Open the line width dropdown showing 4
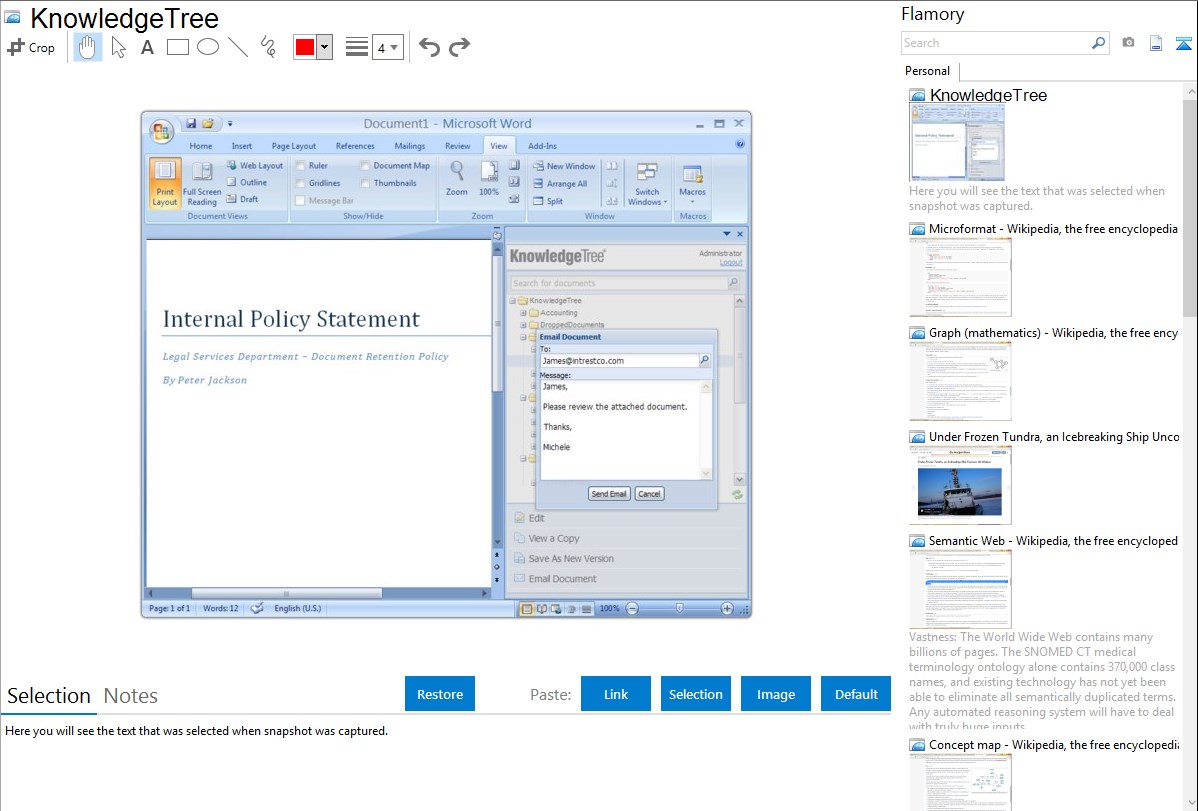This screenshot has height=811, width=1198. point(388,47)
